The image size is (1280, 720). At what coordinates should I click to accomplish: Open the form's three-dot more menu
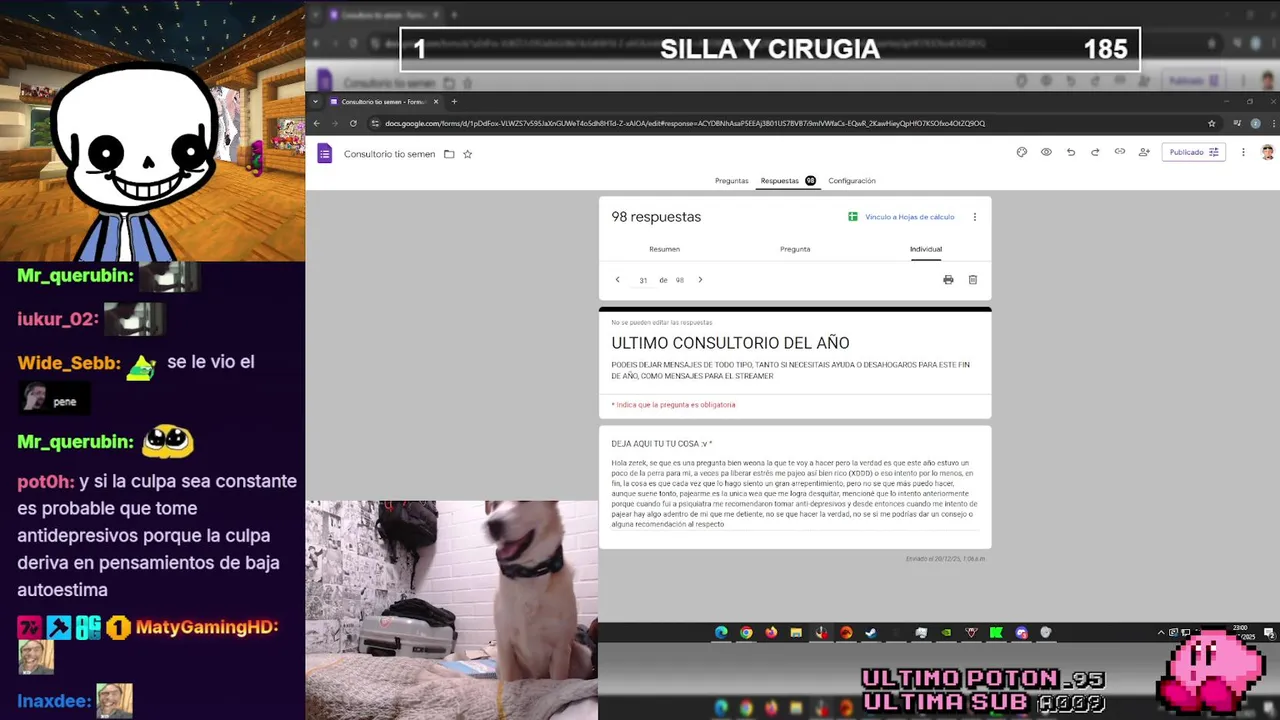pyautogui.click(x=1243, y=152)
